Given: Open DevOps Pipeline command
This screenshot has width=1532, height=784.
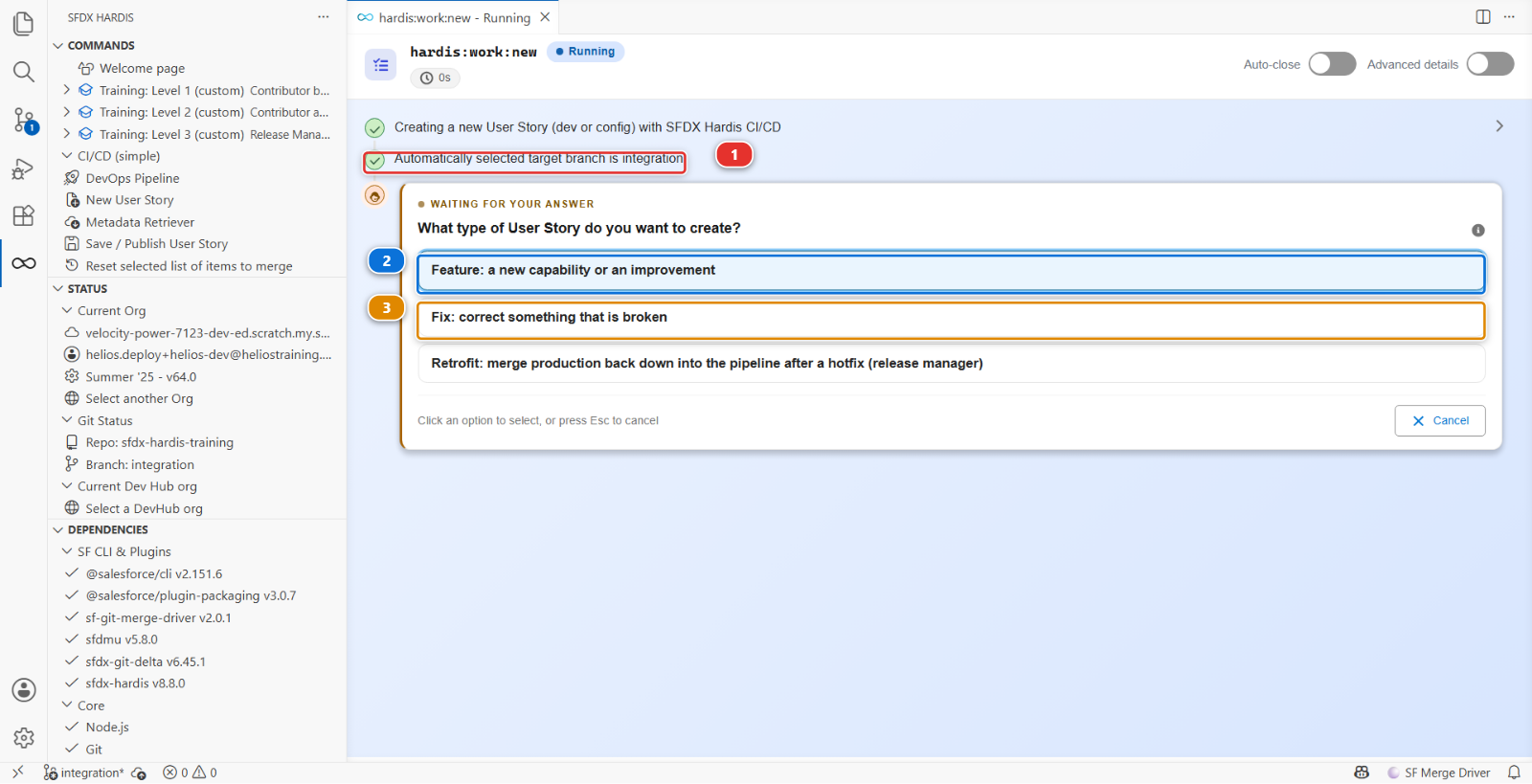Looking at the screenshot, I should tap(132, 178).
